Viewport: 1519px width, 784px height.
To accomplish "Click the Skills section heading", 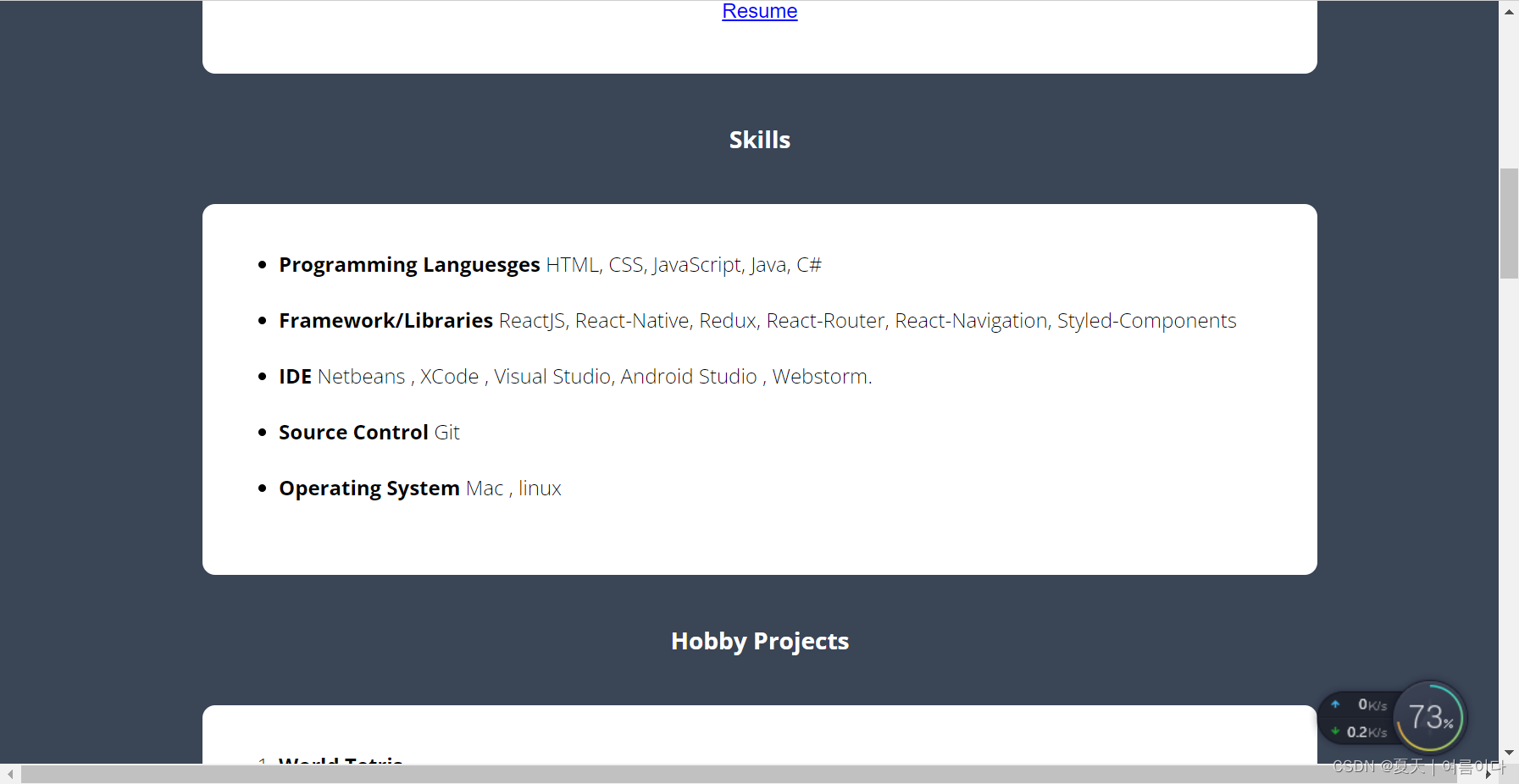I will 760,140.
